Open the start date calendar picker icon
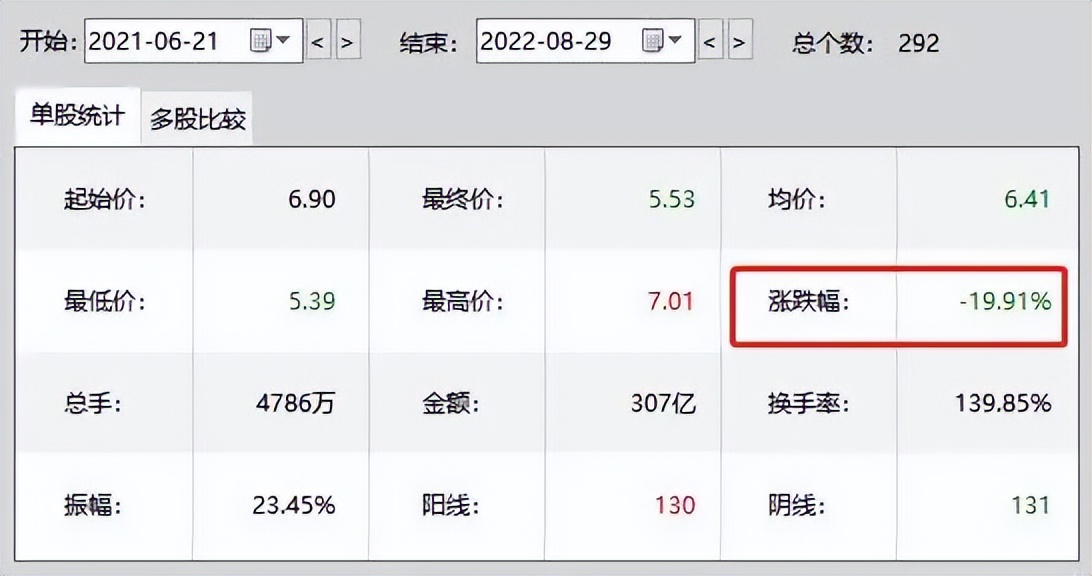 (x=258, y=40)
